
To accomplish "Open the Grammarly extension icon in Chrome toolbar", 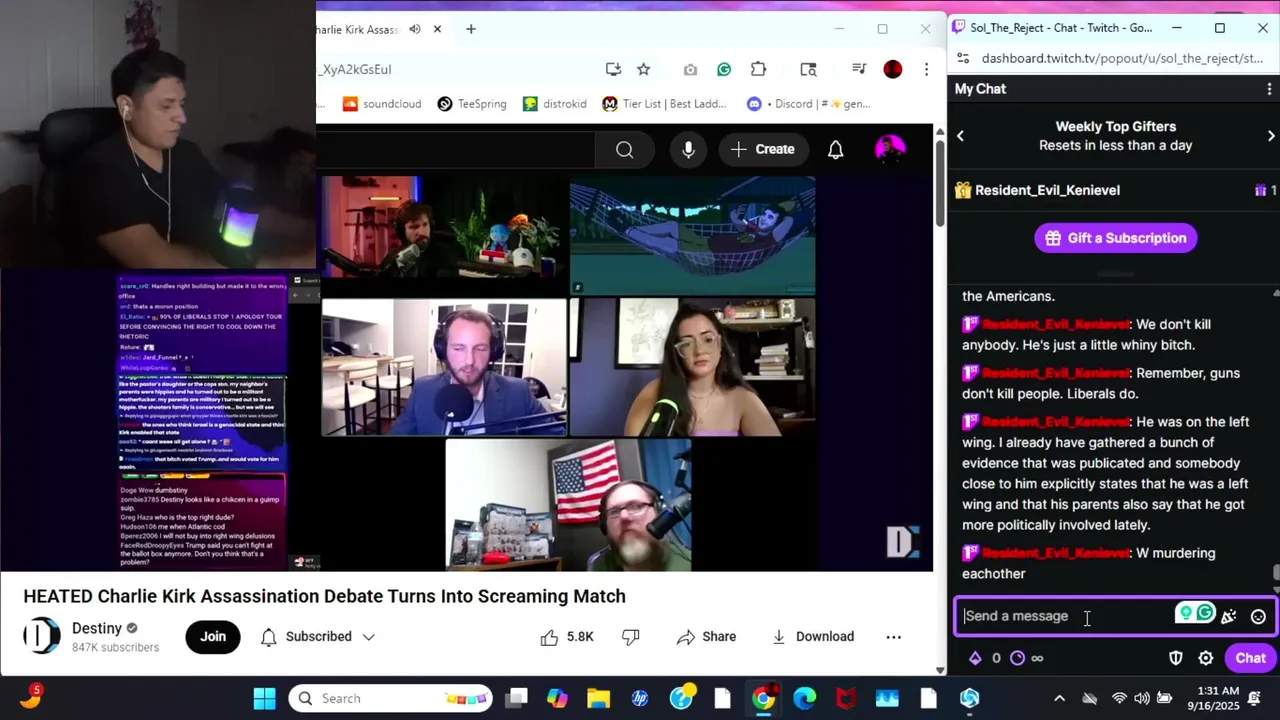I will pos(724,69).
